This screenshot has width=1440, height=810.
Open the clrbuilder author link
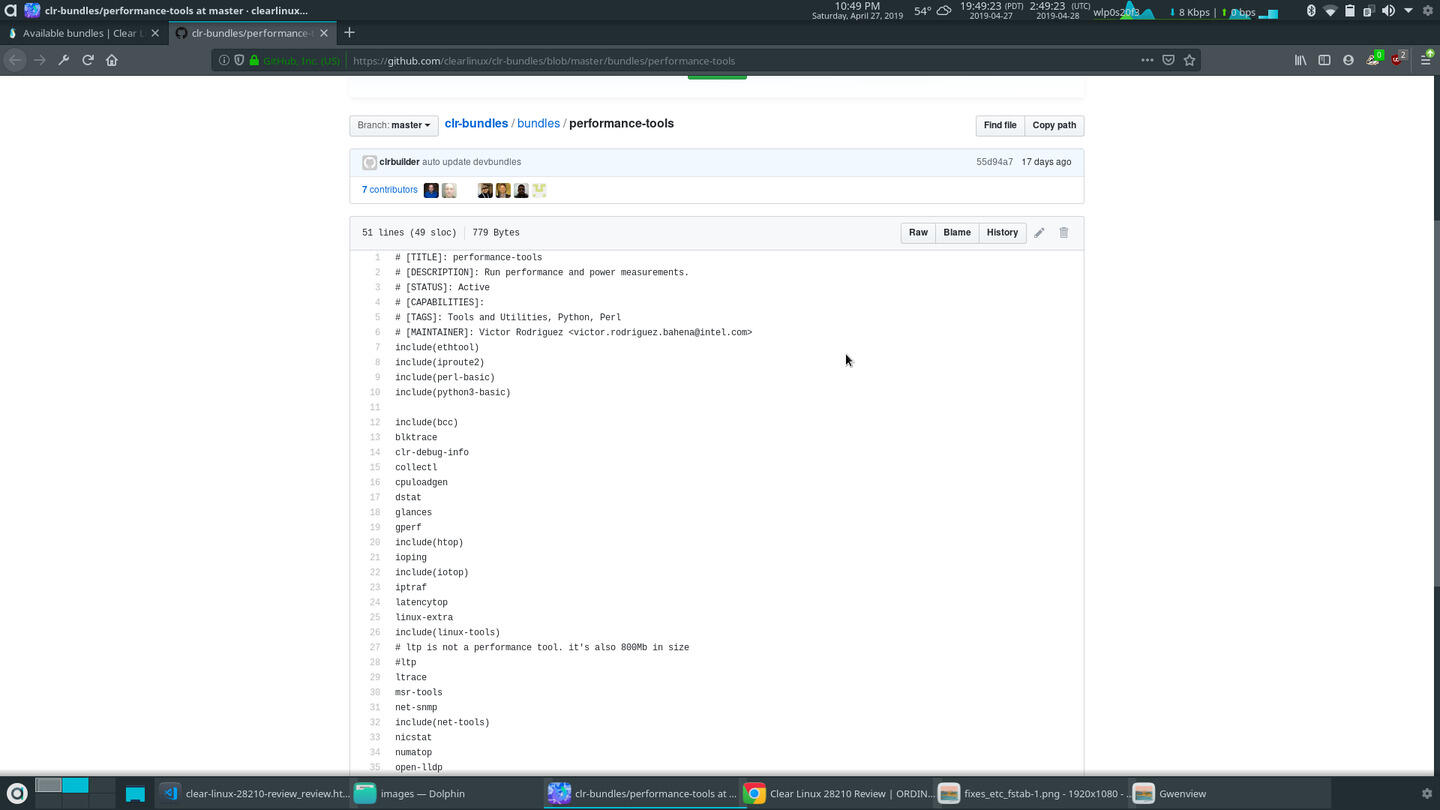pyautogui.click(x=399, y=162)
